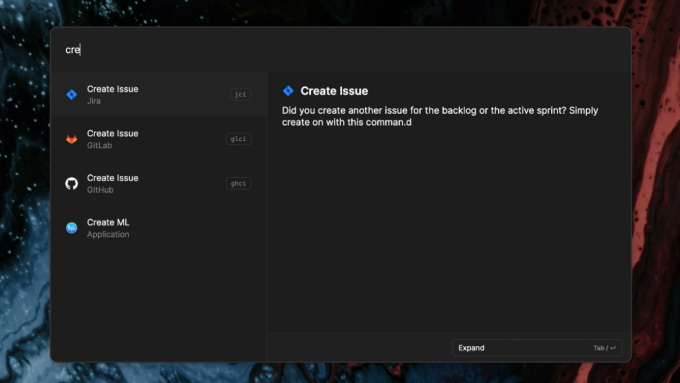
Task: Click the jci shortcut badge
Action: pyautogui.click(x=240, y=95)
